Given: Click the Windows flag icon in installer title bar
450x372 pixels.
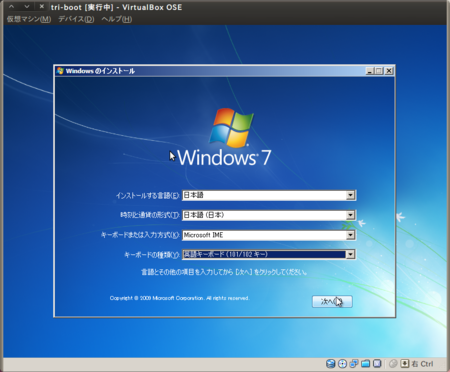Looking at the screenshot, I should (x=60, y=71).
